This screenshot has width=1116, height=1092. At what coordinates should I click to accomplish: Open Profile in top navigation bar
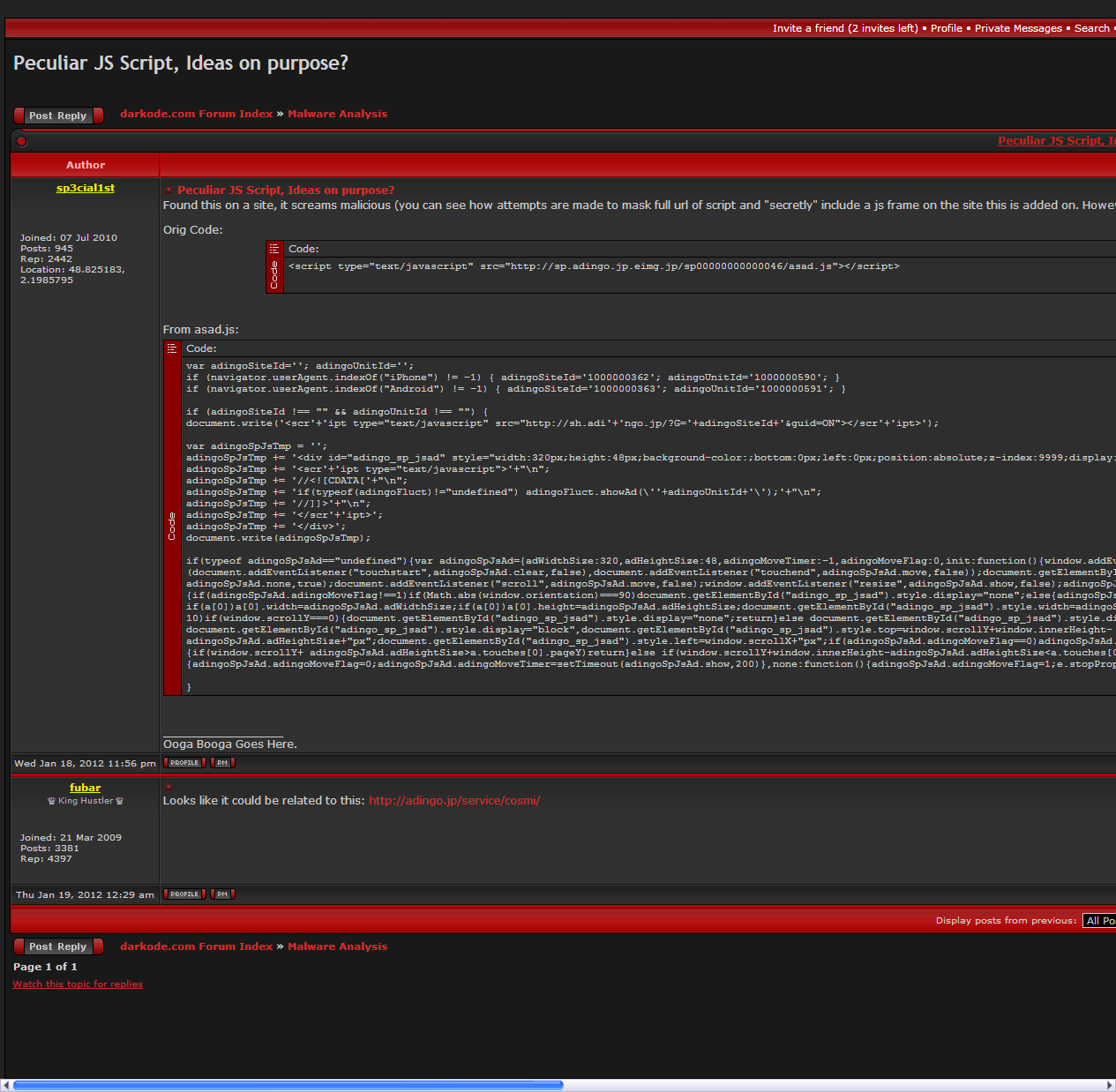[946, 28]
